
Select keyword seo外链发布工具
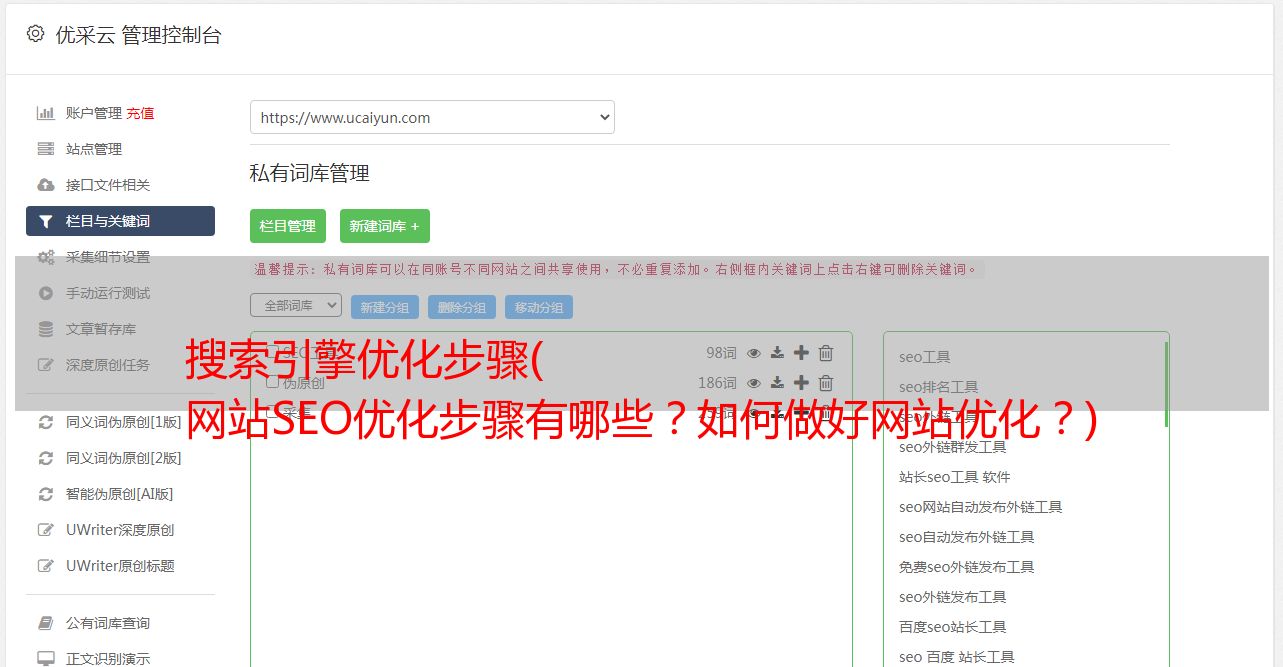coord(953,597)
